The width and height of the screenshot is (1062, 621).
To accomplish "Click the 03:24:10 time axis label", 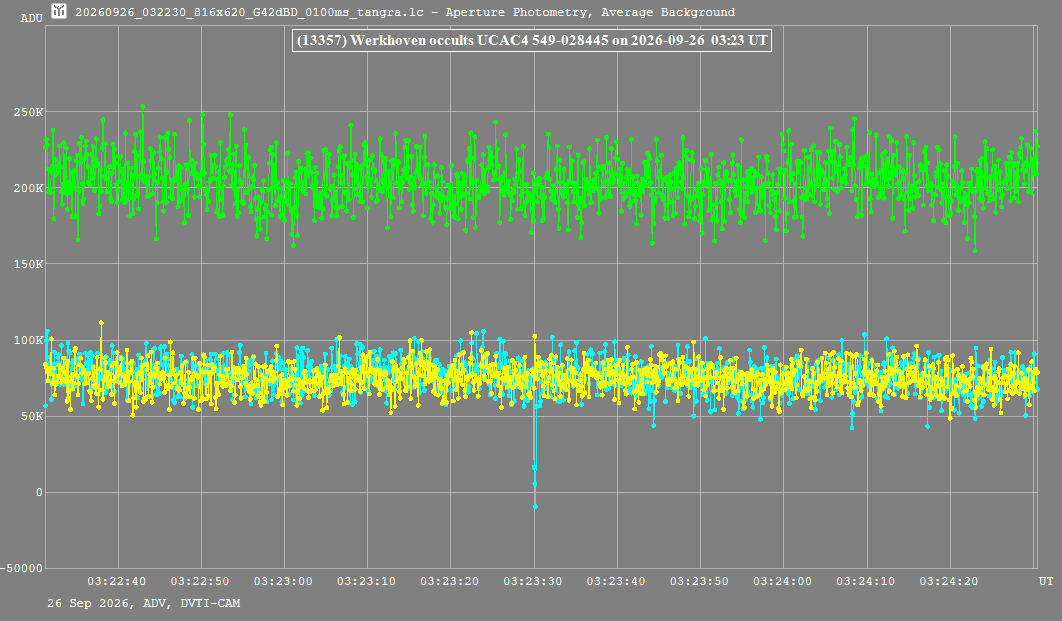I will pyautogui.click(x=866, y=581).
